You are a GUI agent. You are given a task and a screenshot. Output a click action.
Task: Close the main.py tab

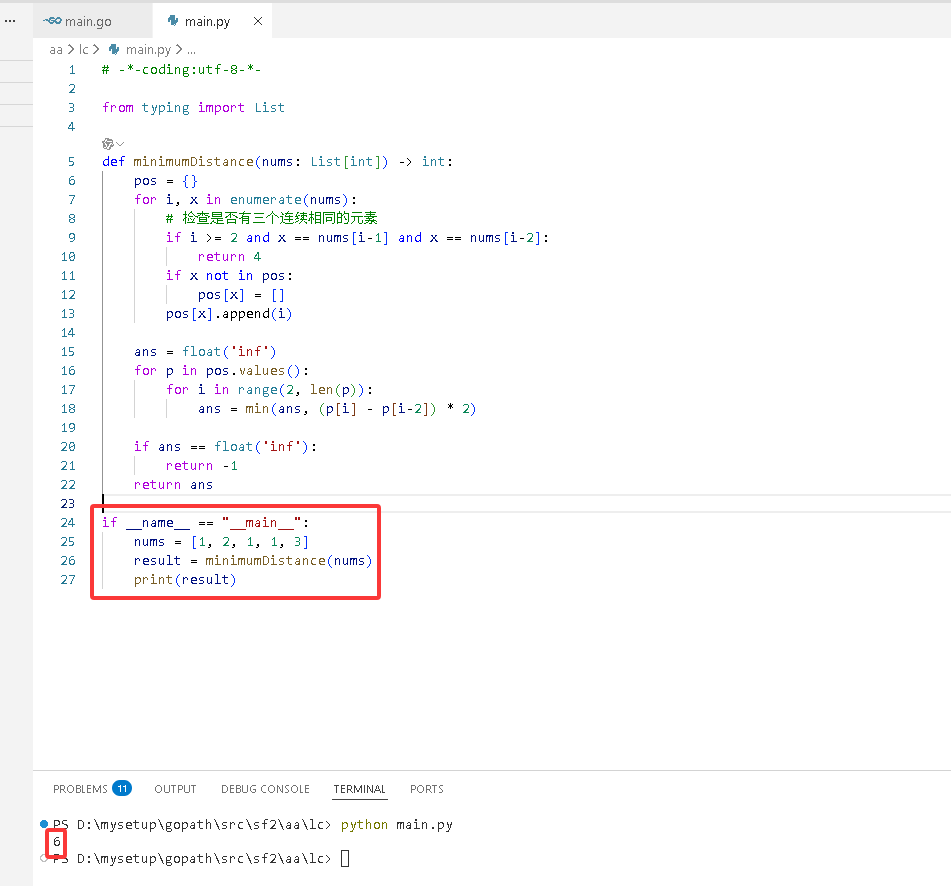tap(258, 21)
